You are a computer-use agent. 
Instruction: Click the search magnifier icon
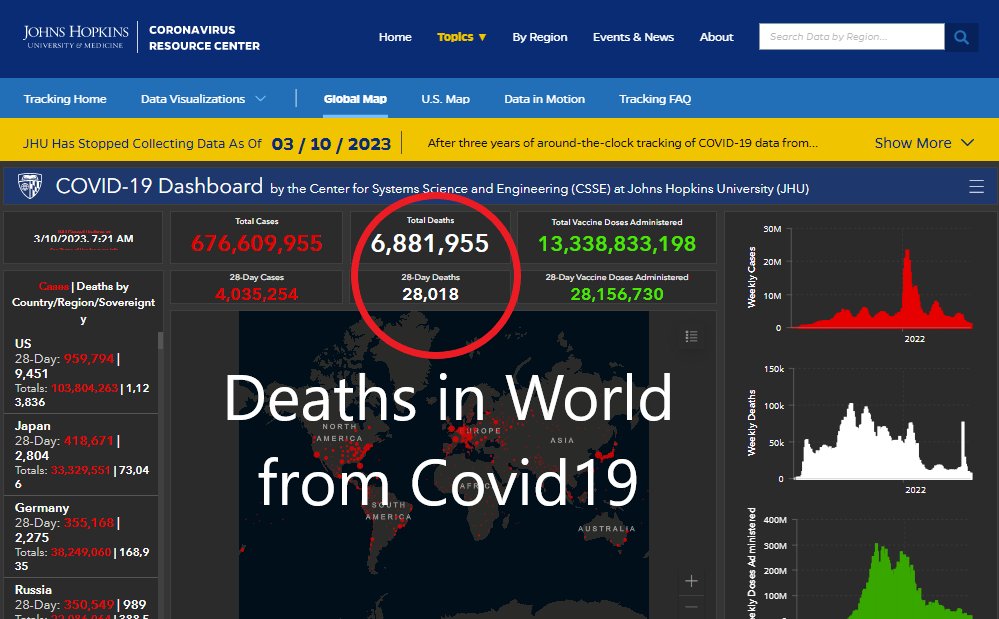961,36
